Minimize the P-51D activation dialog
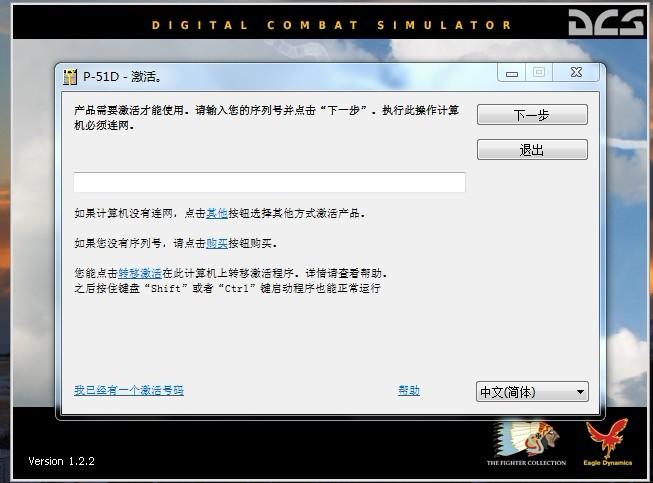The width and height of the screenshot is (653, 483). coord(512,73)
